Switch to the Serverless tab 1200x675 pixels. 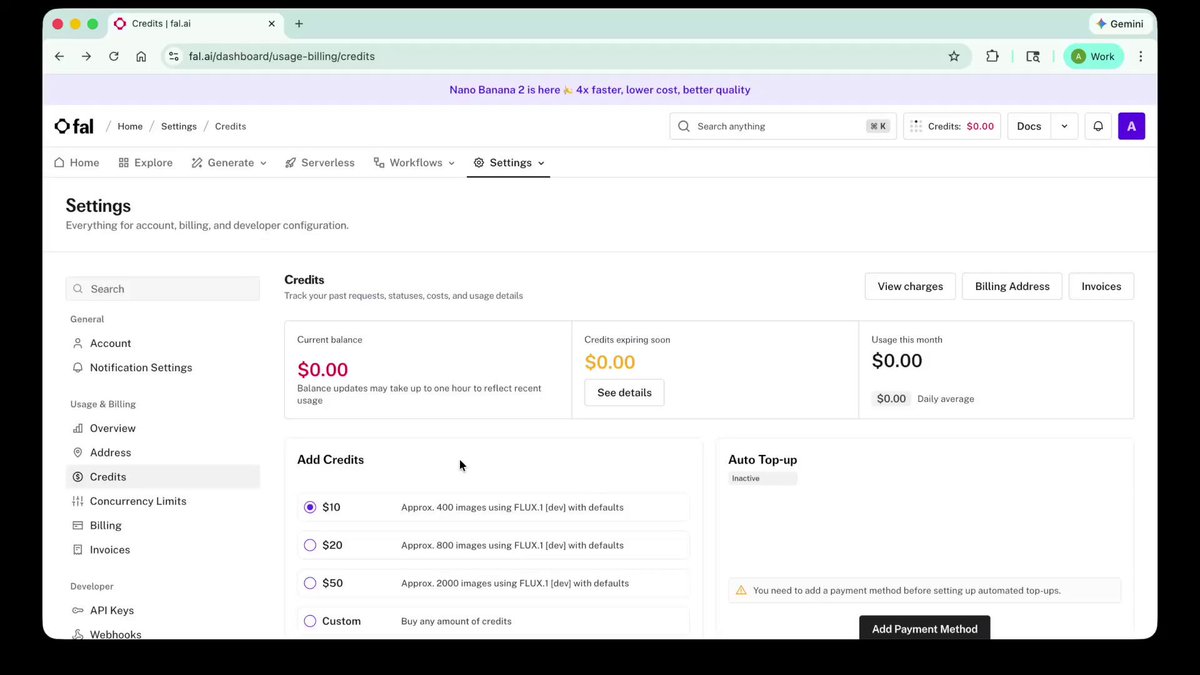point(320,163)
